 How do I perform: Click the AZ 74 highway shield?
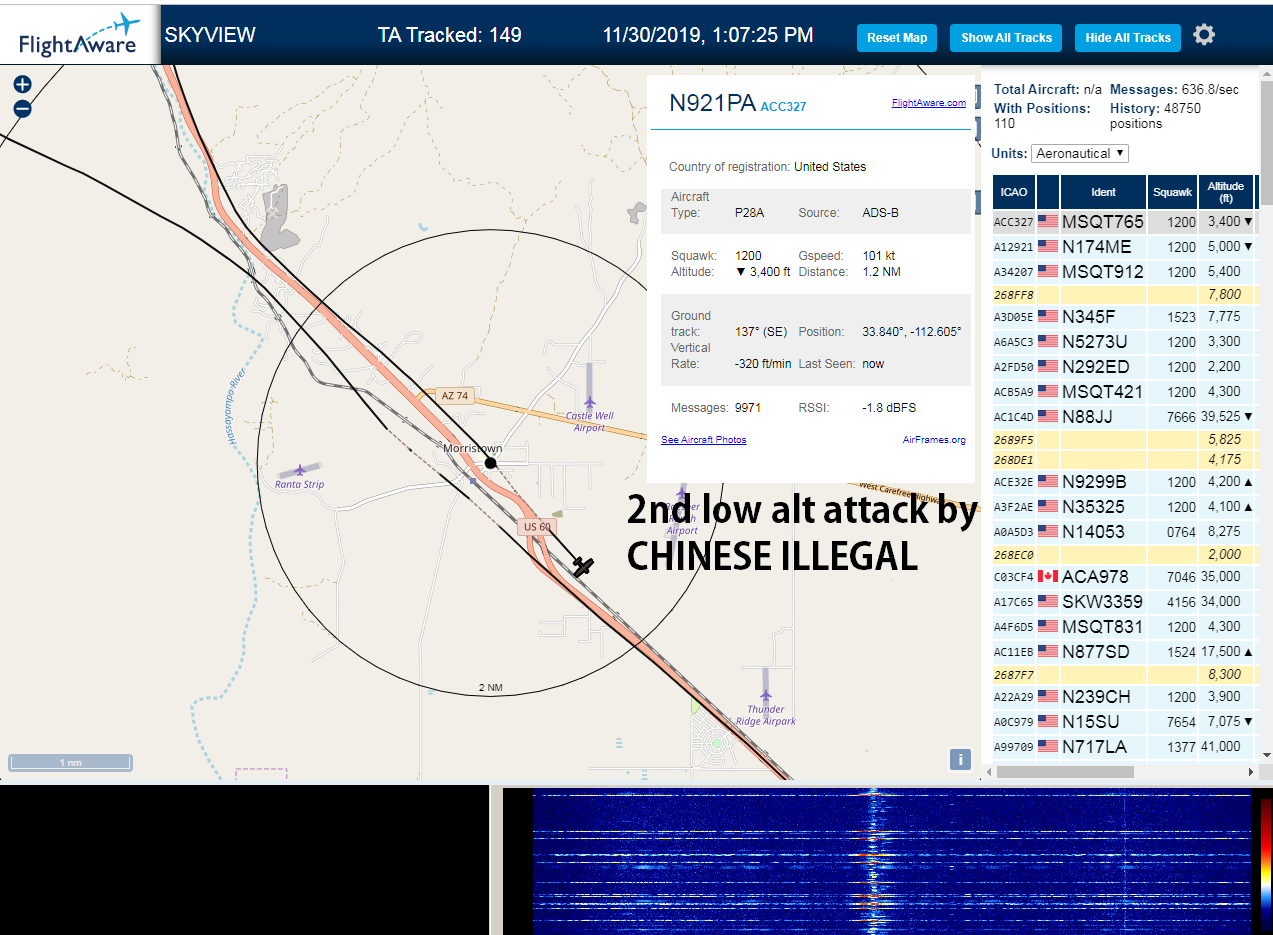pos(454,396)
